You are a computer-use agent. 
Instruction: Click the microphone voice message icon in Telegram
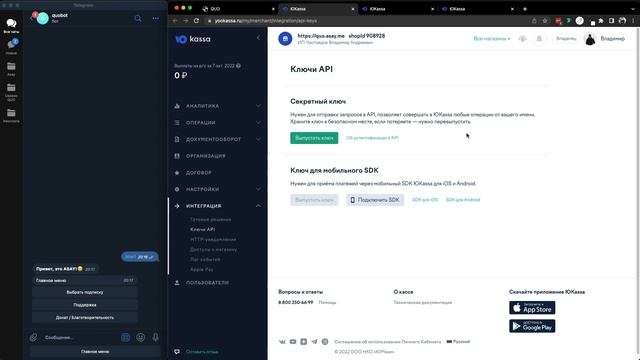pyautogui.click(x=156, y=337)
